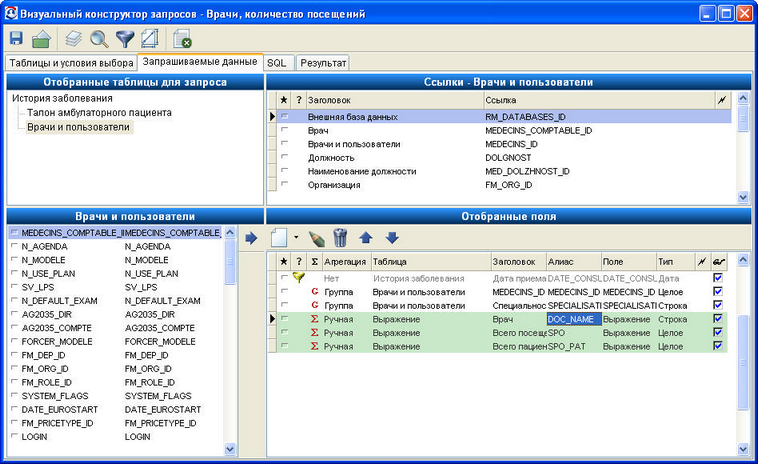Move selected field up with blue arrow
The width and height of the screenshot is (758, 464).
pos(366,237)
